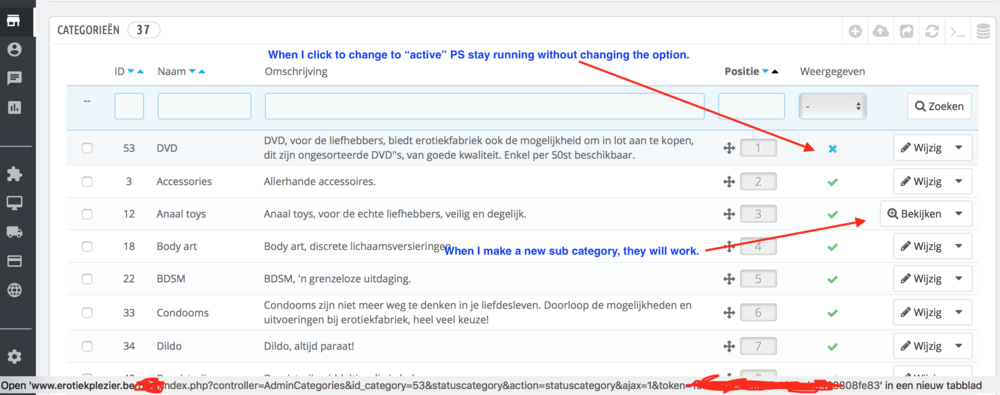Open the Payment credit card icon in sidebar
This screenshot has height=395, width=1000.
14,261
